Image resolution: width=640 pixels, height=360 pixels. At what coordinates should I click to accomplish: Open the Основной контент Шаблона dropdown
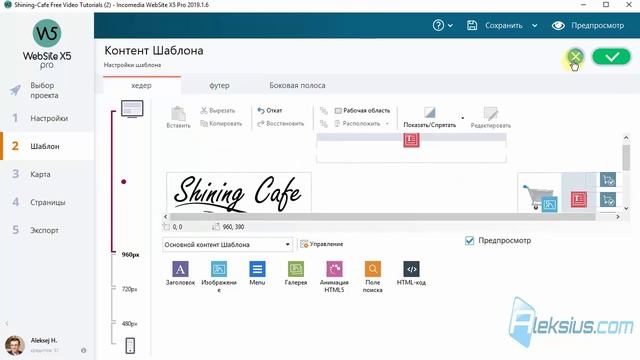(x=227, y=244)
